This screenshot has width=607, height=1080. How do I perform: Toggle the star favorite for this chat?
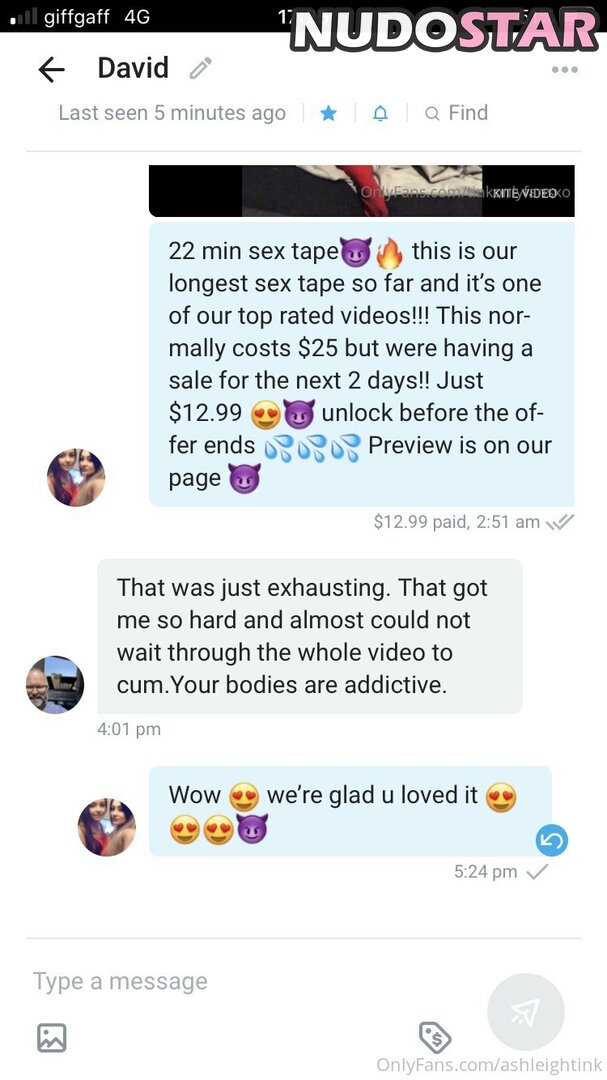point(329,114)
